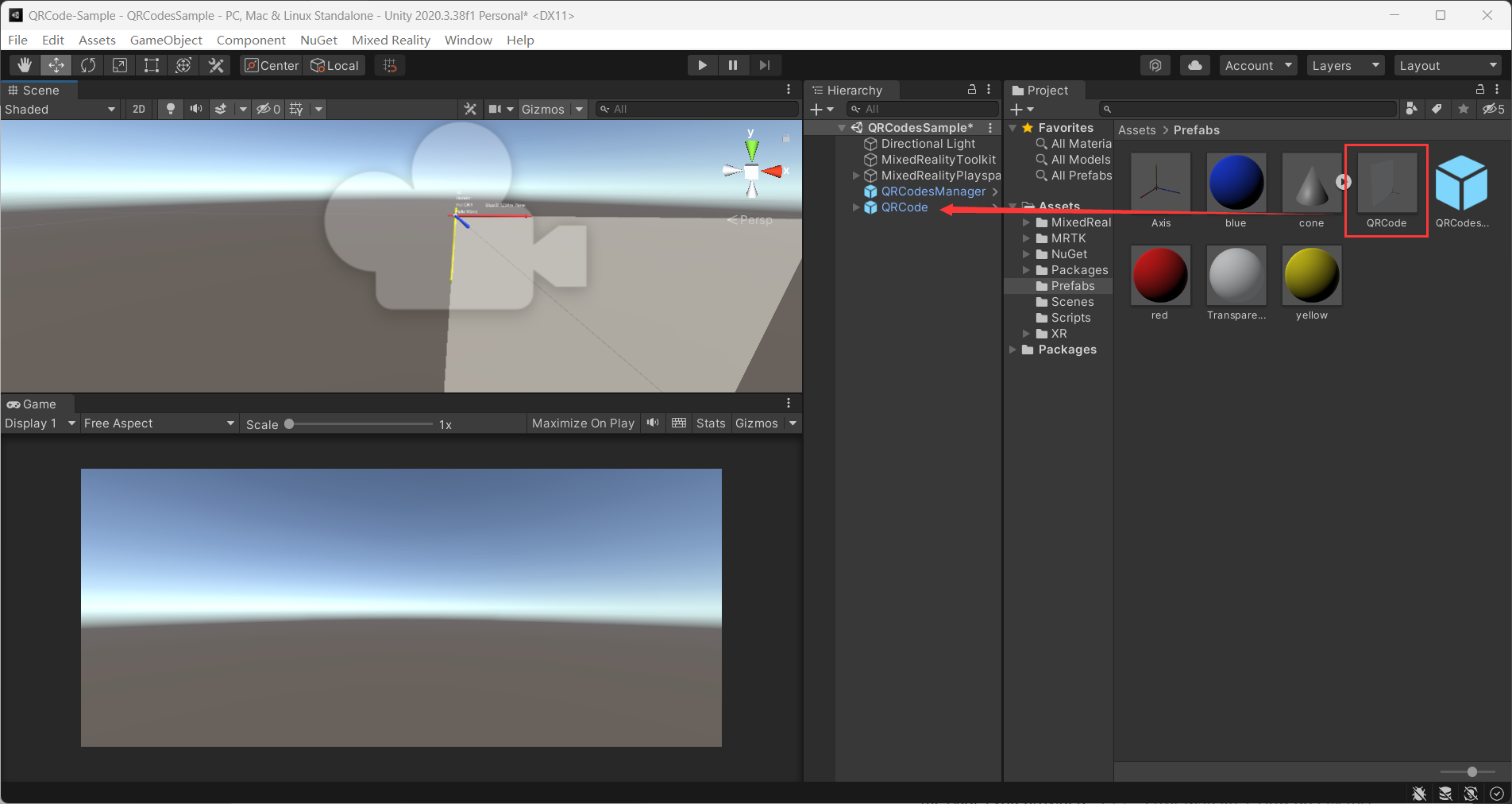The width and height of the screenshot is (1512, 804).
Task: Select the Rect transform tool
Action: (x=152, y=65)
